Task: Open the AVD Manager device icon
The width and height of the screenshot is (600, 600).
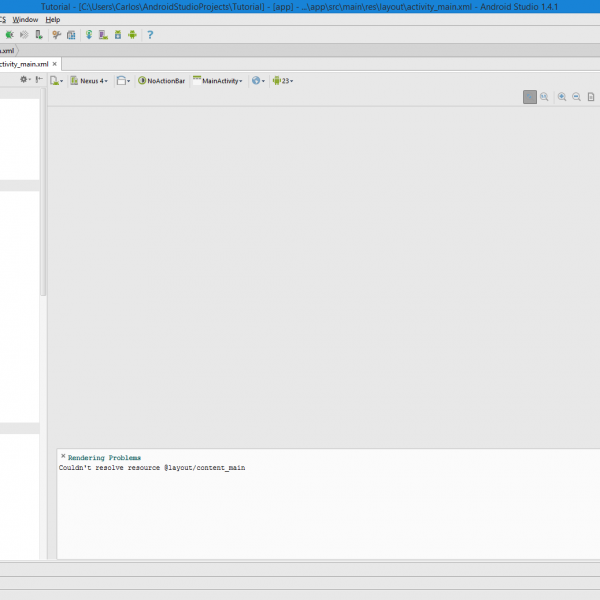Action: [103, 34]
